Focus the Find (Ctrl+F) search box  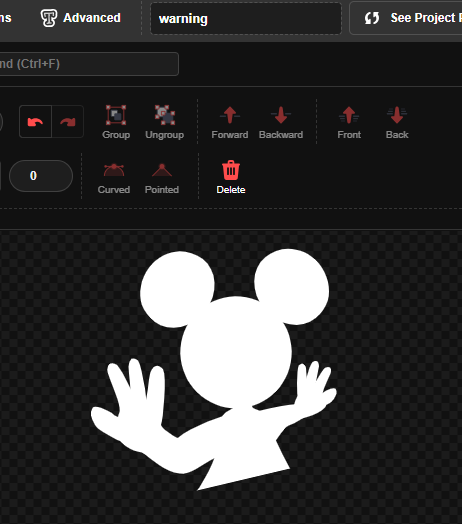tap(89, 64)
